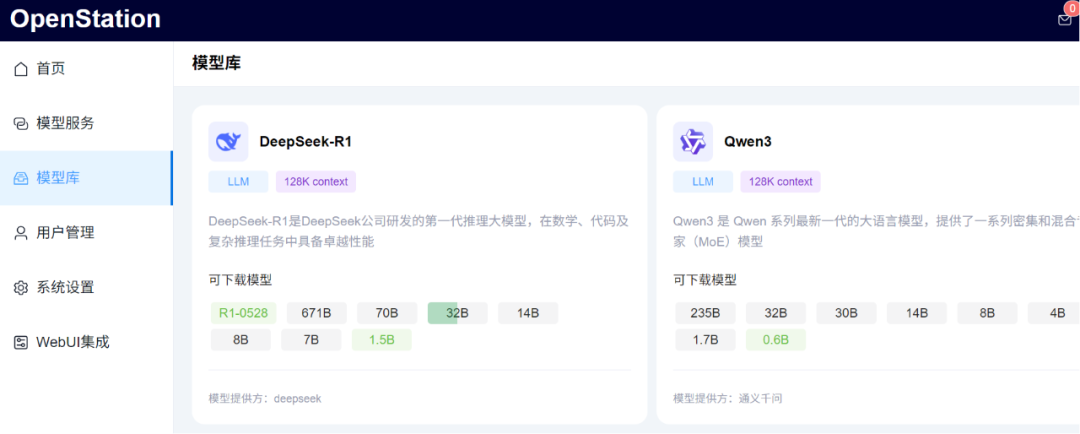Screen dimensions: 1080x434
Task: Open the notification mail icon with badge
Action: click(x=1065, y=19)
